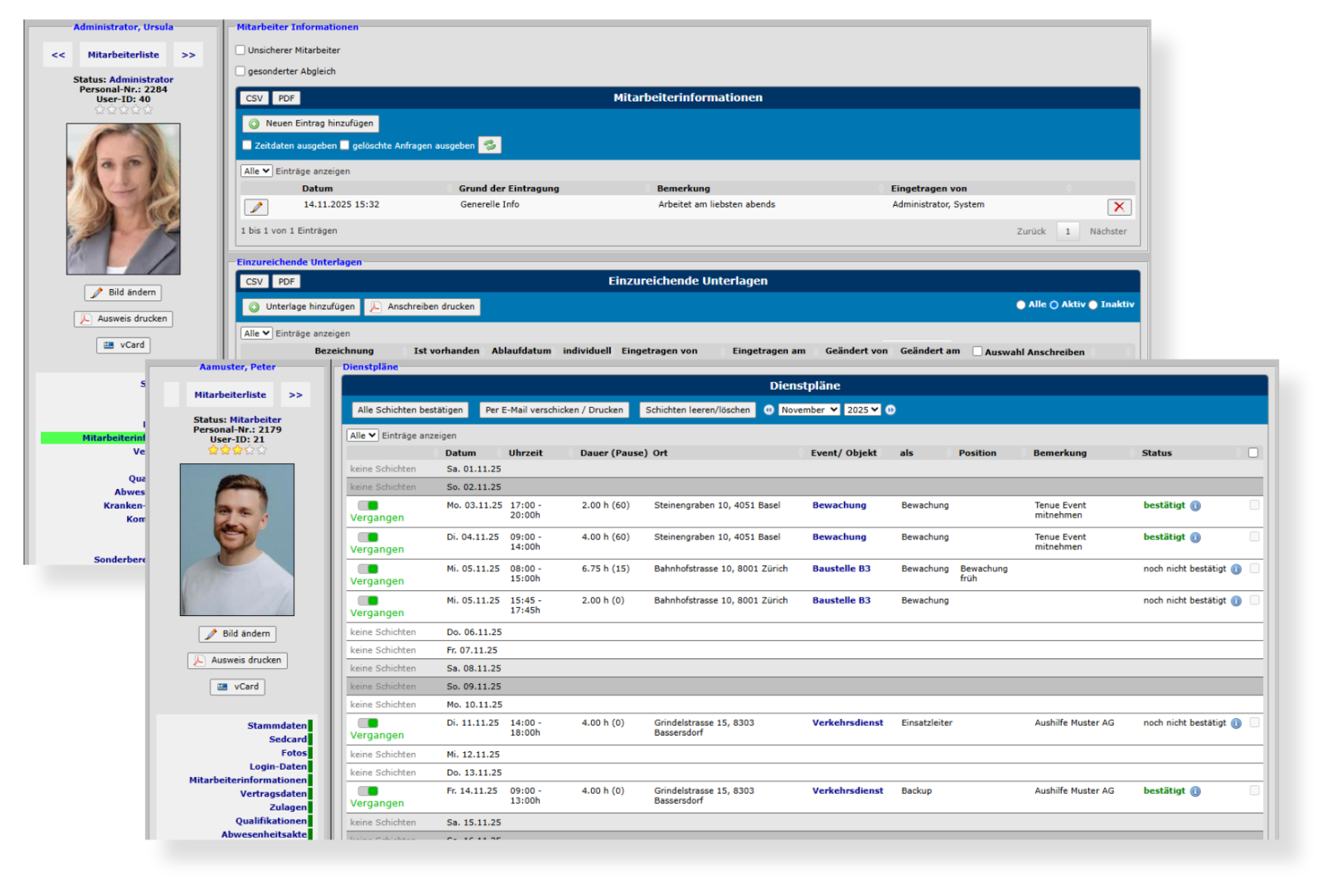Click the green refresh icon beside gelöschte Anfragen
The image size is (1329, 896).
coord(490,145)
